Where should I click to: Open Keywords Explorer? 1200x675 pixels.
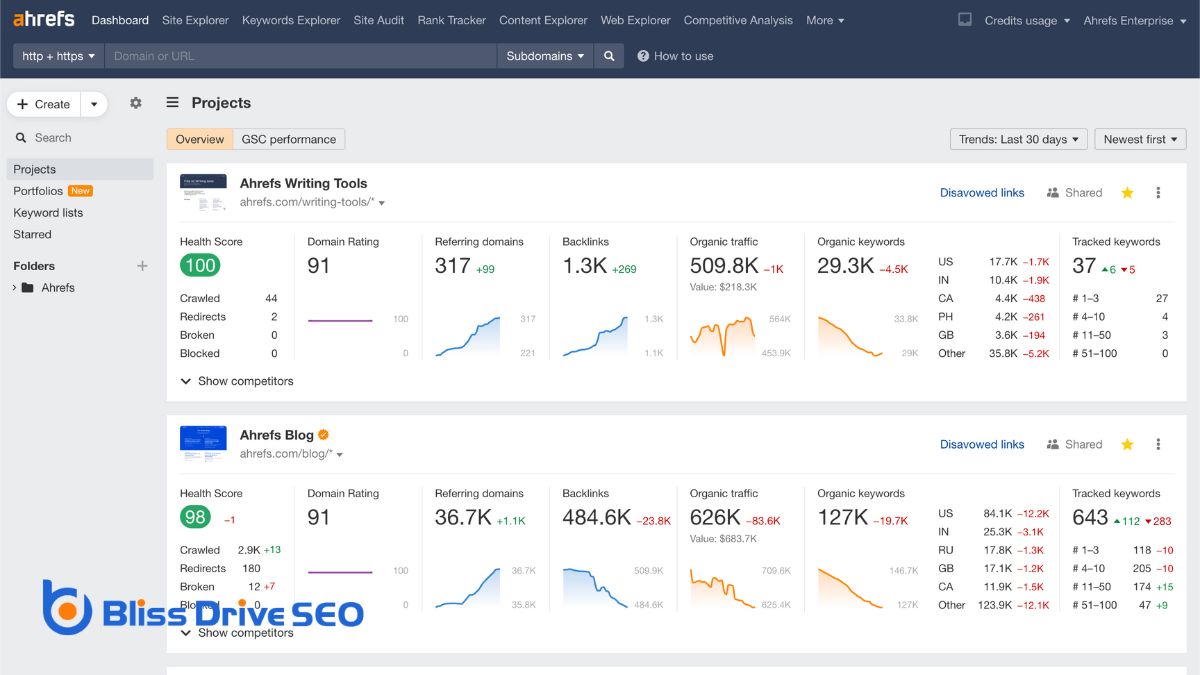pyautogui.click(x=291, y=20)
